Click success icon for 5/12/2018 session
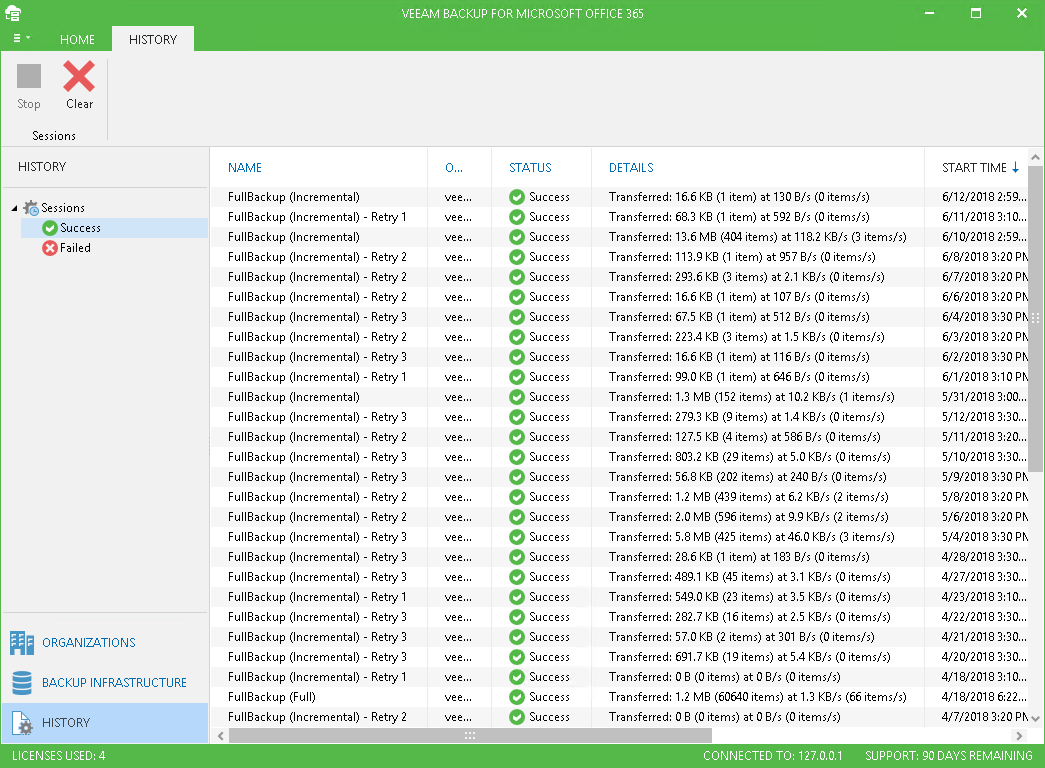 click(517, 417)
